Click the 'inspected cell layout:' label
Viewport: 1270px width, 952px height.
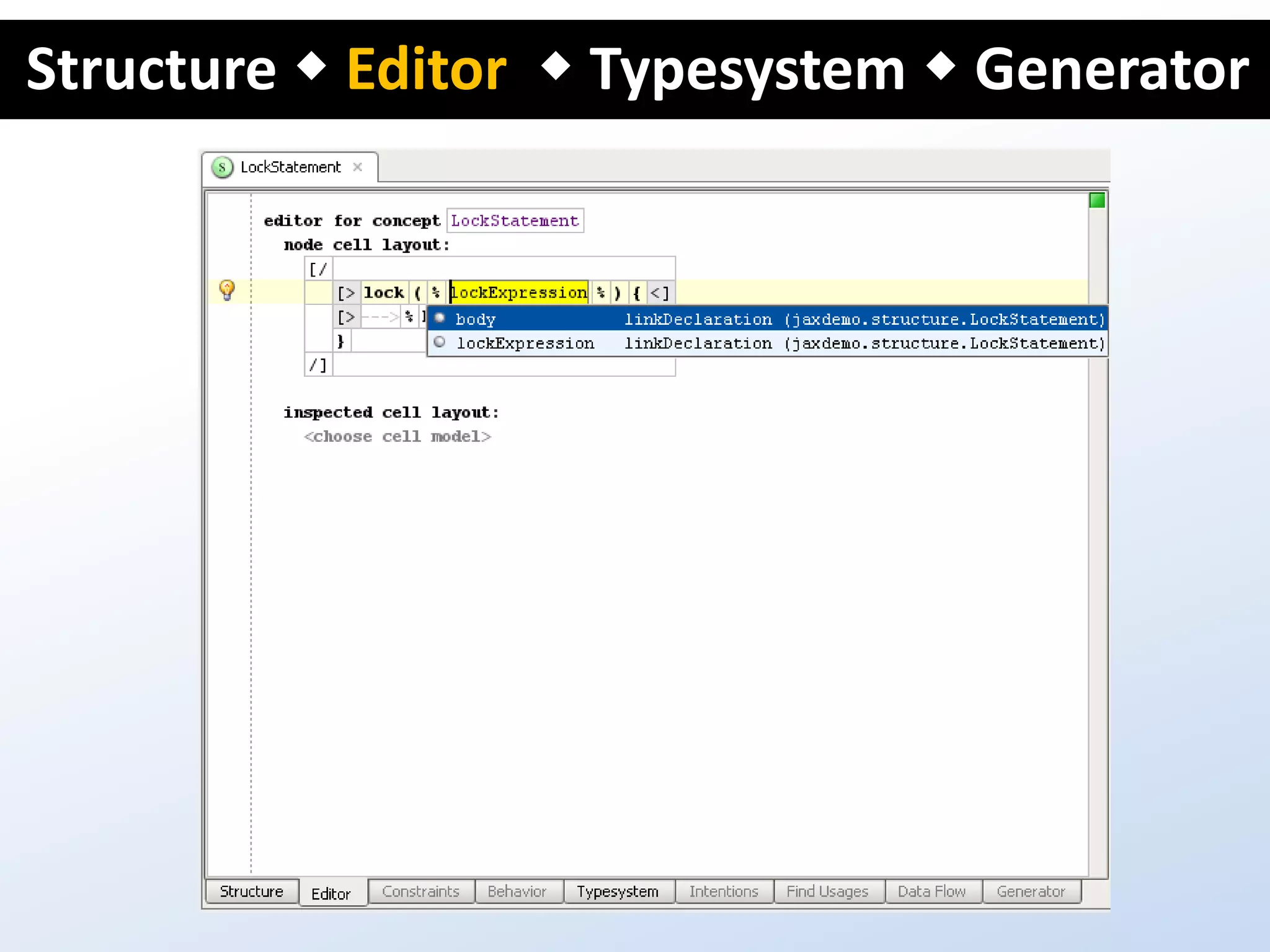pos(391,412)
